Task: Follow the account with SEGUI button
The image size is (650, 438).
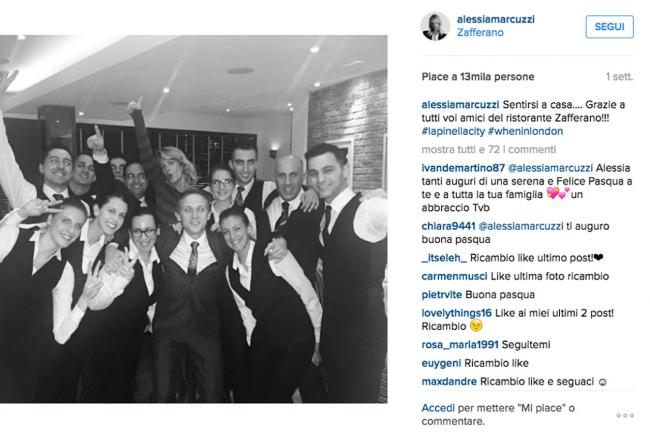Action: [609, 27]
